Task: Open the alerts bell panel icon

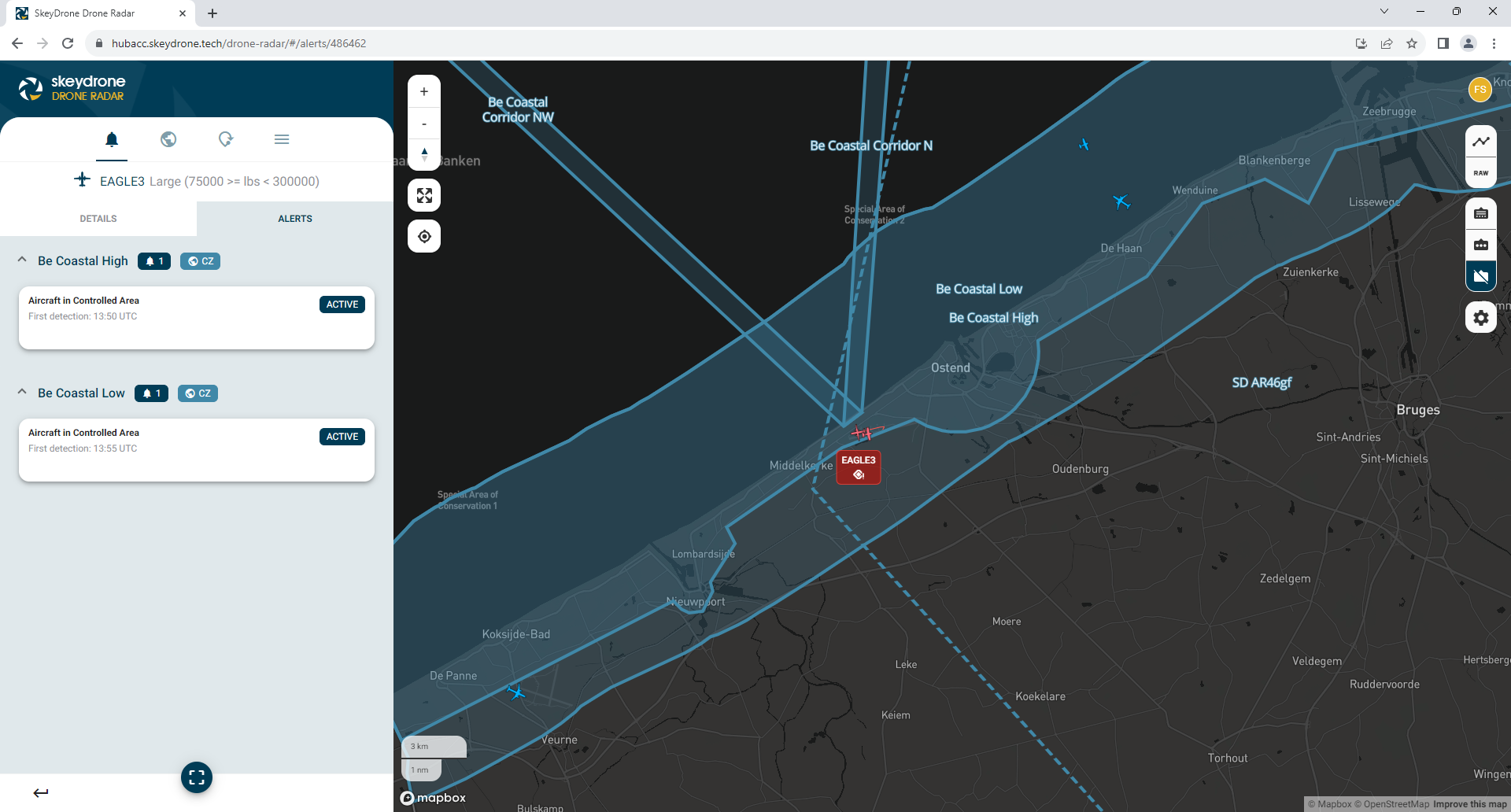Action: 112,139
